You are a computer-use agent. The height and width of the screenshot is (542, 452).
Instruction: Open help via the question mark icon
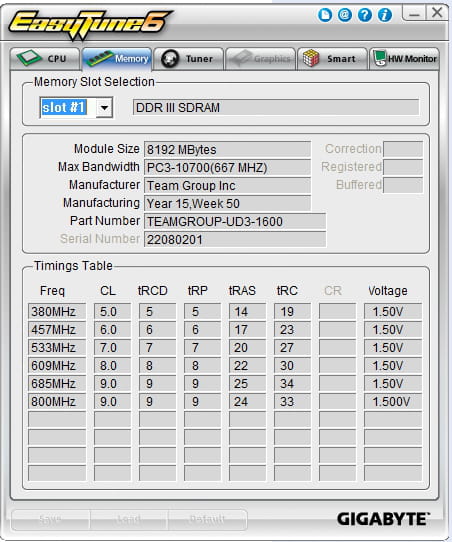pyautogui.click(x=365, y=15)
